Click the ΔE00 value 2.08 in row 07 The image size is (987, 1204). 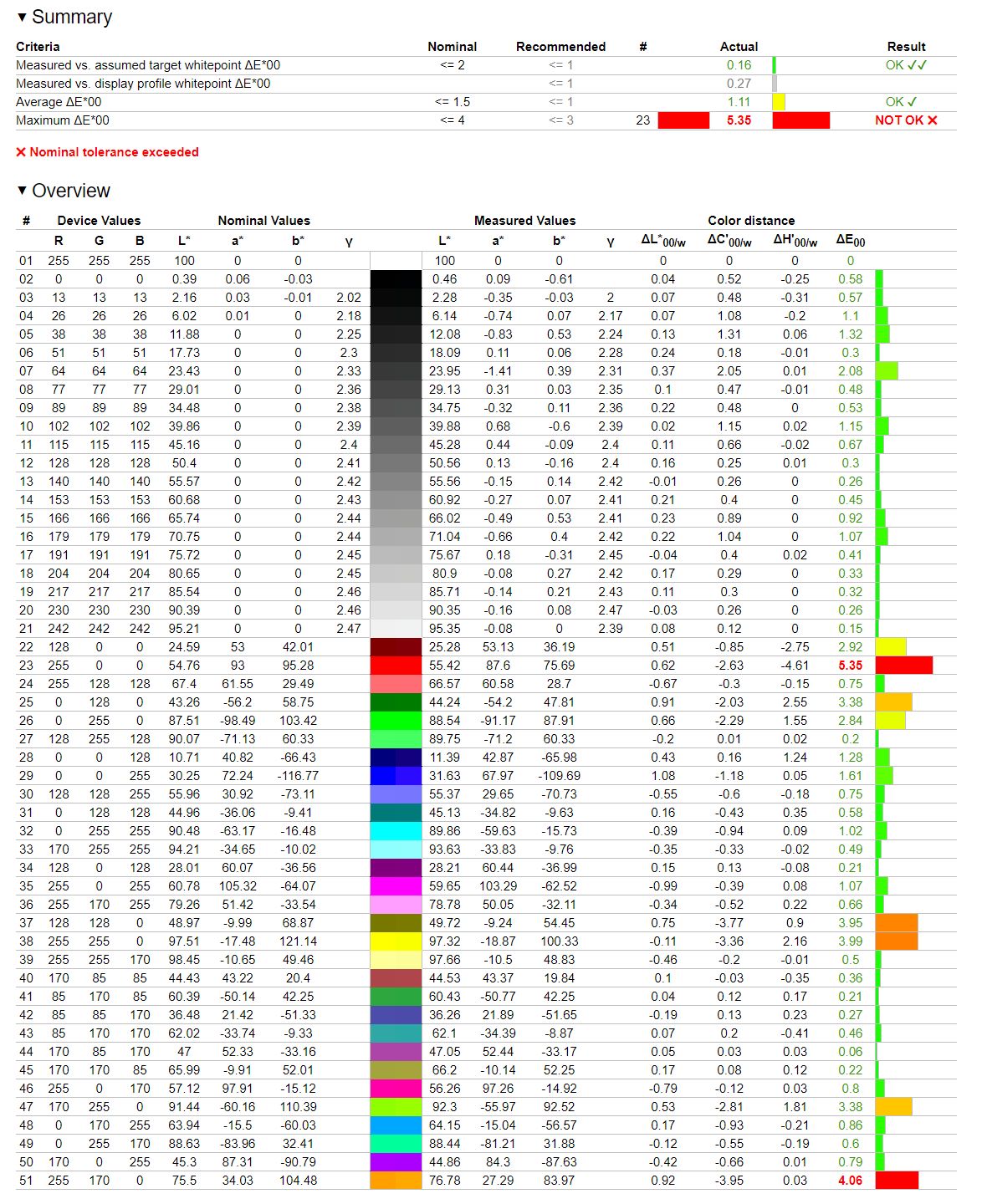click(851, 371)
